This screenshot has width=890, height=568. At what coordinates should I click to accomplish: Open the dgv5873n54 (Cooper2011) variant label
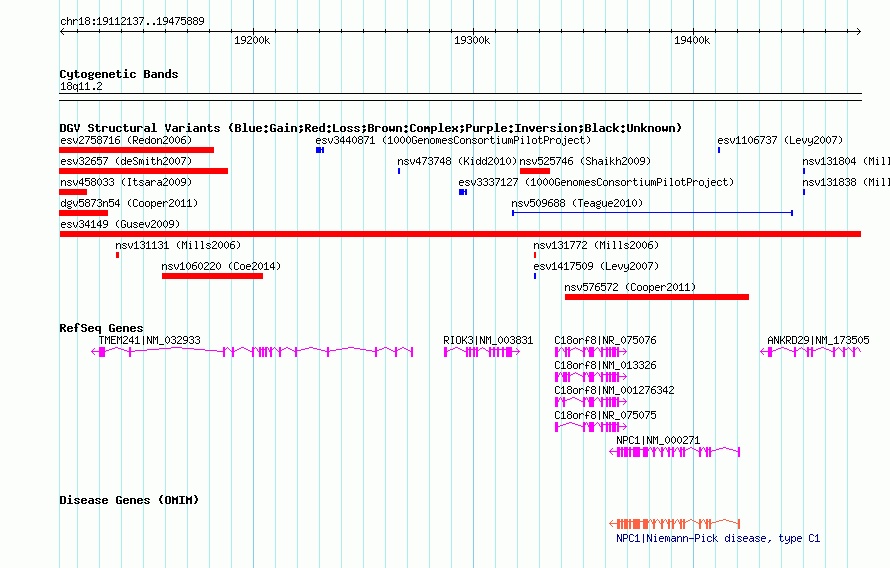click(x=129, y=203)
